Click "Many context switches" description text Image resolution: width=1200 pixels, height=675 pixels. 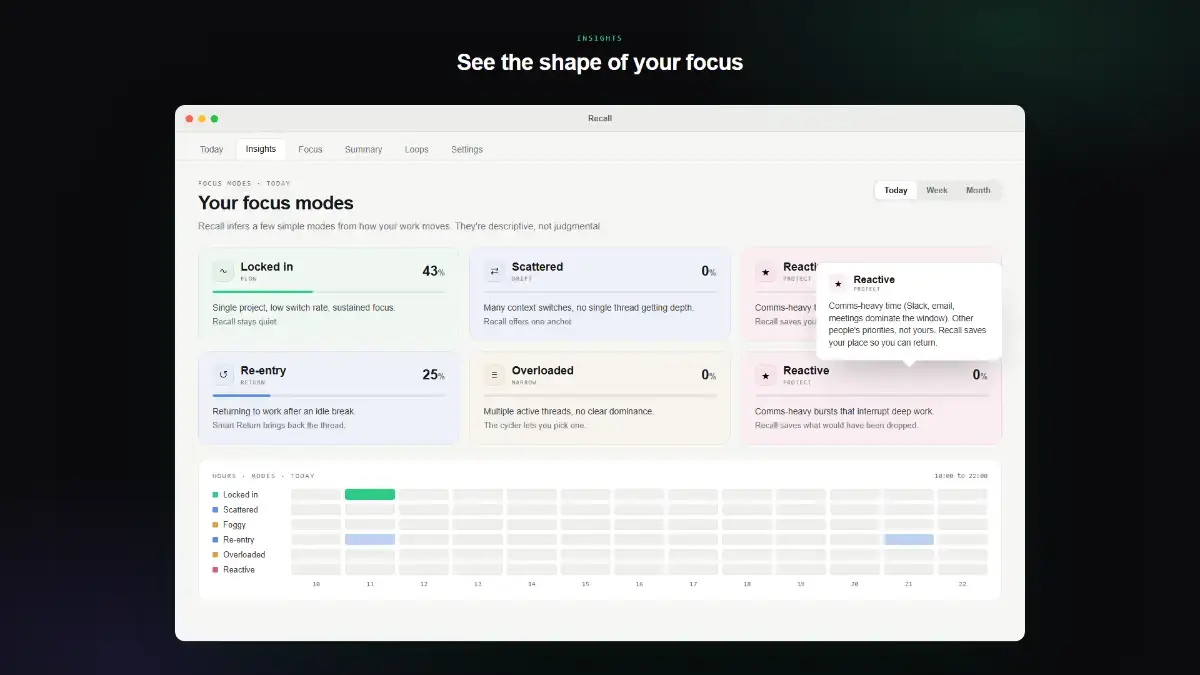coord(589,308)
